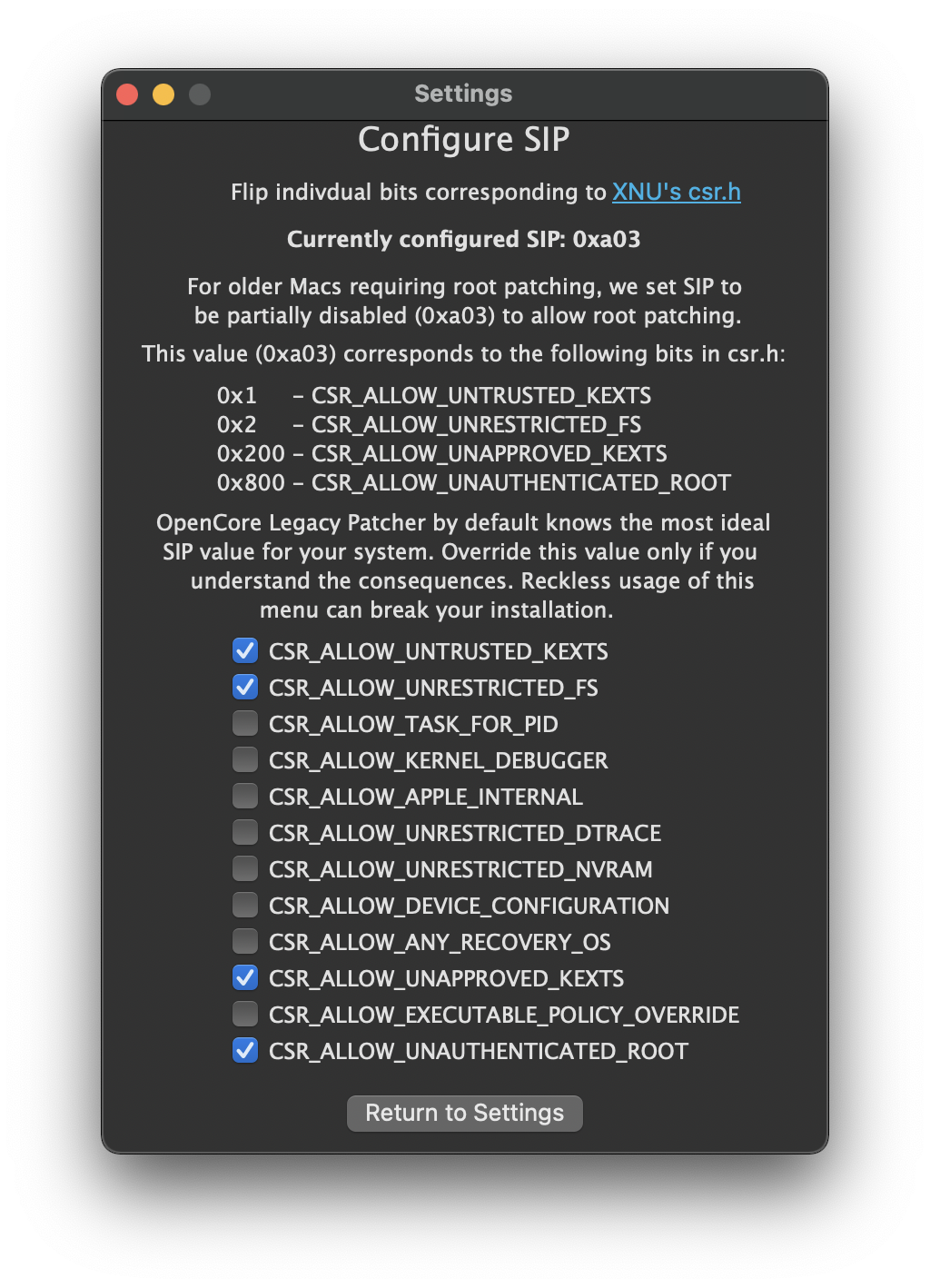Select the CSR_ALLOW_DEVICE_CONFIGURATION checkbox
The width and height of the screenshot is (930, 1288).
pos(245,906)
